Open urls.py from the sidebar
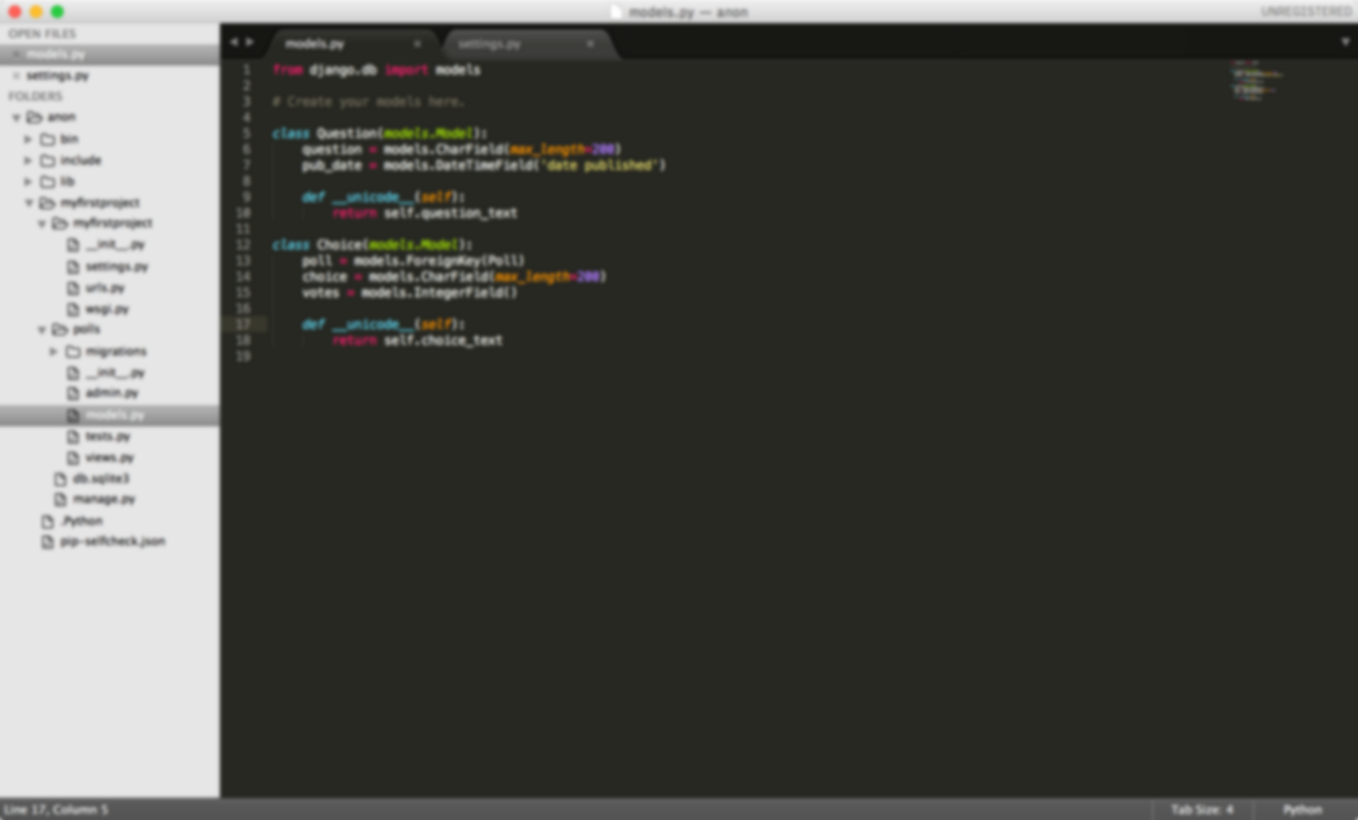1358x820 pixels. click(x=105, y=288)
